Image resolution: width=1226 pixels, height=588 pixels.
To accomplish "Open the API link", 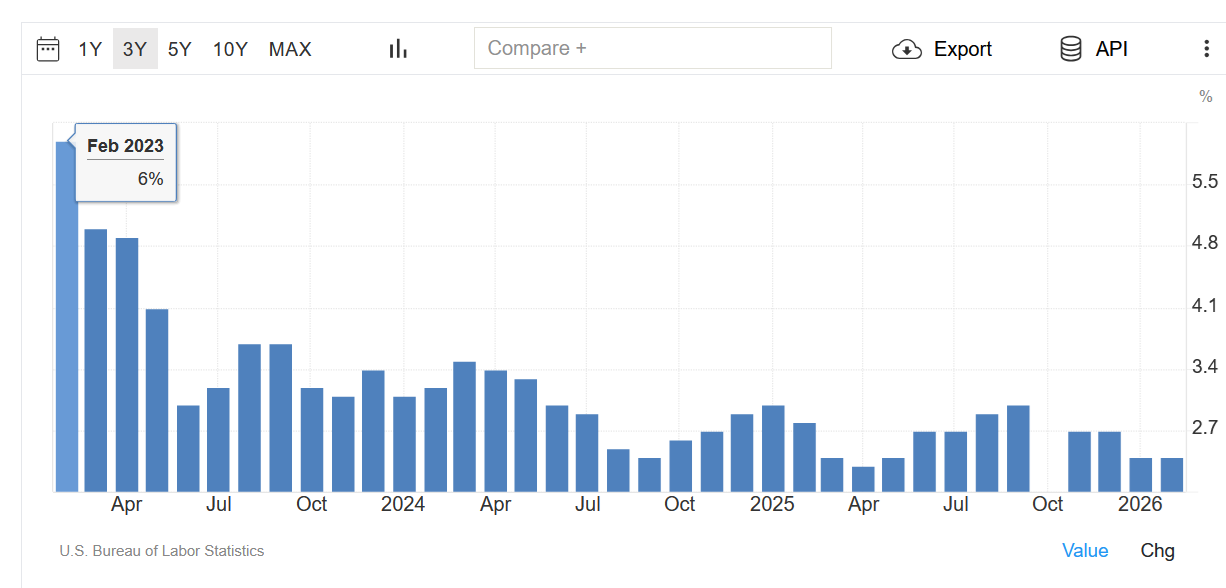I will coord(1112,49).
